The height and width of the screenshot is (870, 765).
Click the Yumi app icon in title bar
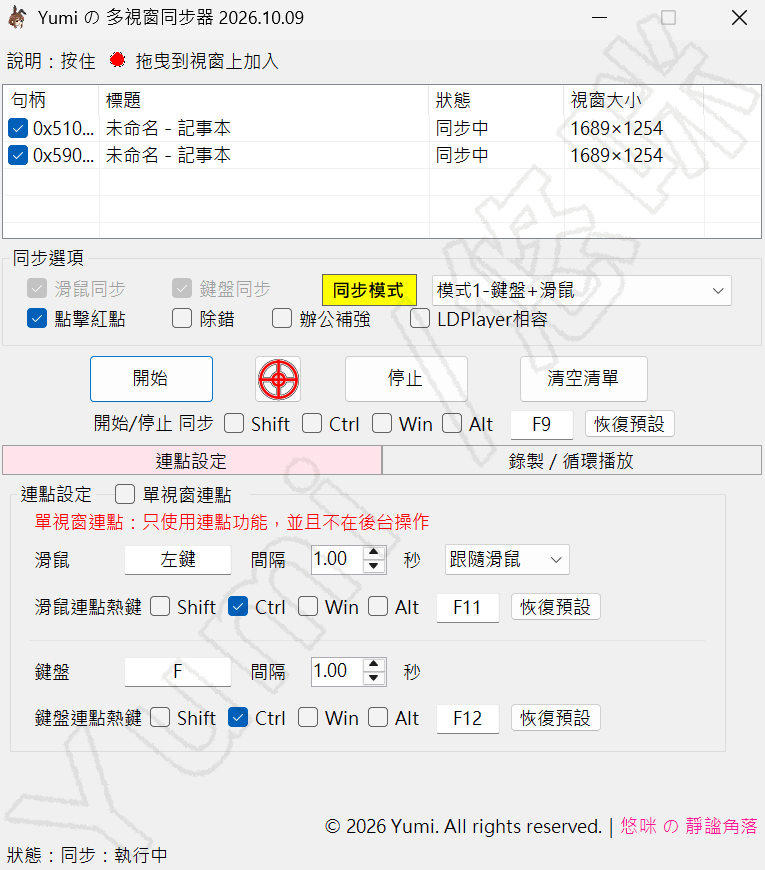[17, 18]
